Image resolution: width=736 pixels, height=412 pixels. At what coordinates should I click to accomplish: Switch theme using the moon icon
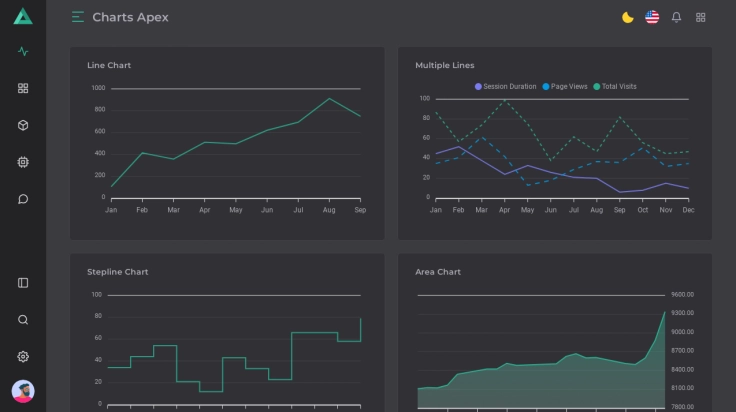[x=628, y=17]
